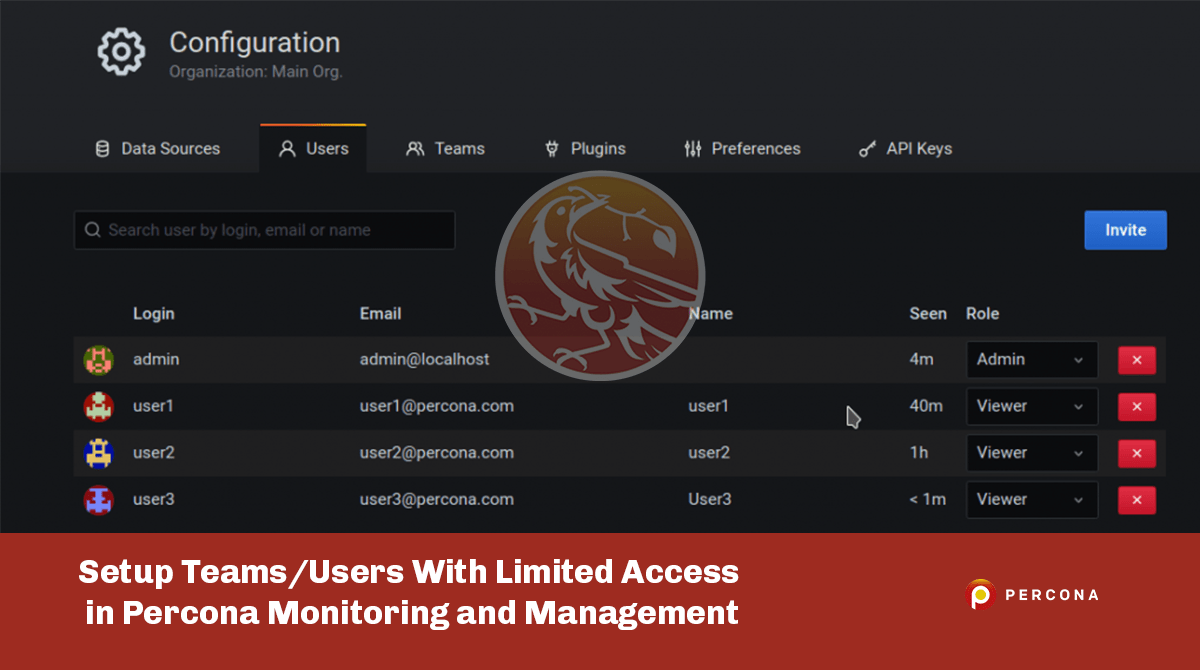This screenshot has width=1200, height=670.
Task: Open the Data Sources tab
Action: [x=157, y=149]
